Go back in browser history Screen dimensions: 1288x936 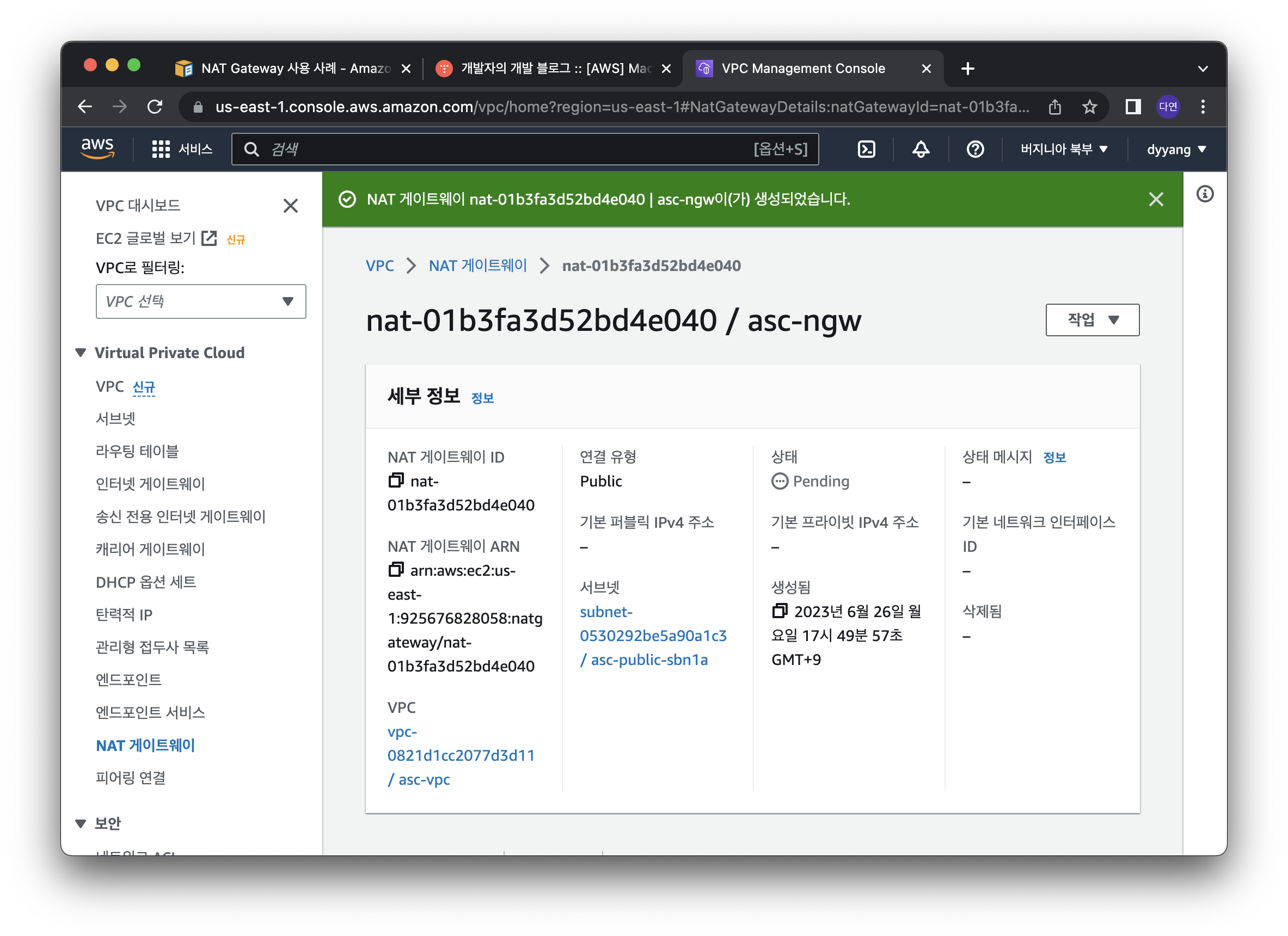click(84, 107)
